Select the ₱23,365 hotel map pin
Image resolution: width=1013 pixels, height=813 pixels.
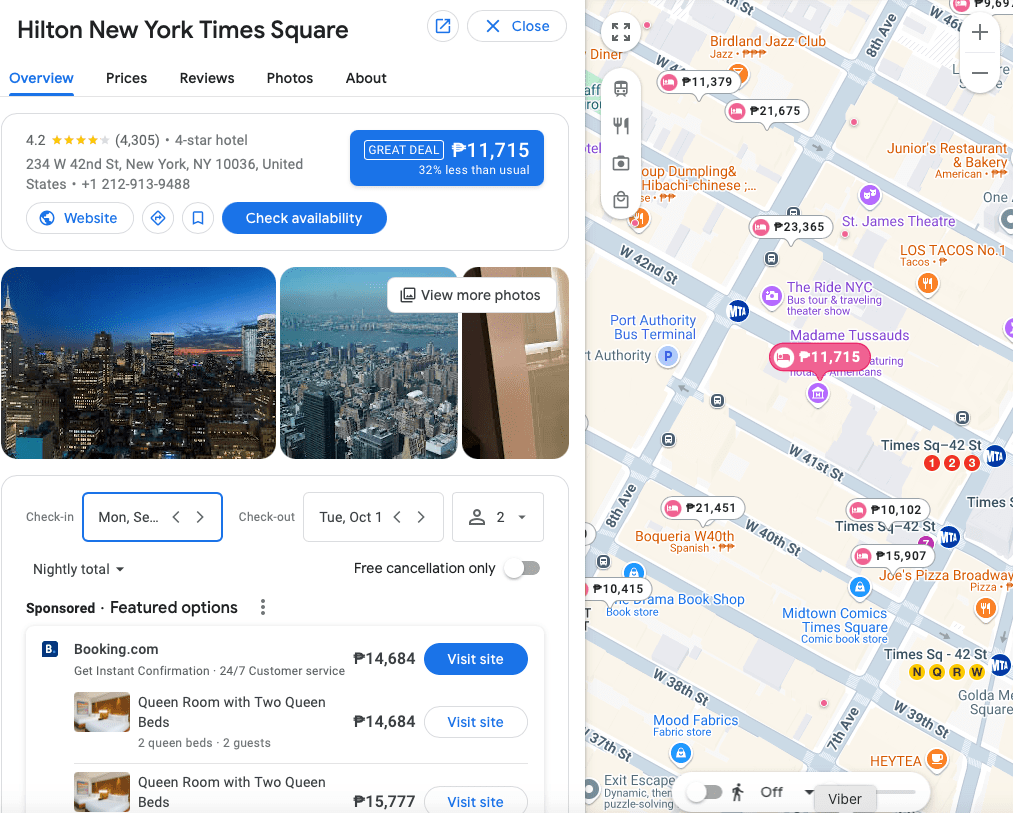click(x=790, y=227)
